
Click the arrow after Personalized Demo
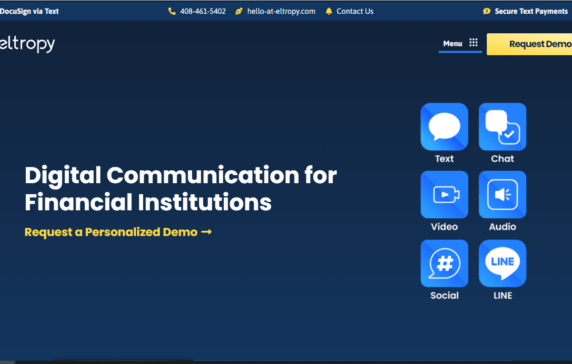click(x=206, y=232)
